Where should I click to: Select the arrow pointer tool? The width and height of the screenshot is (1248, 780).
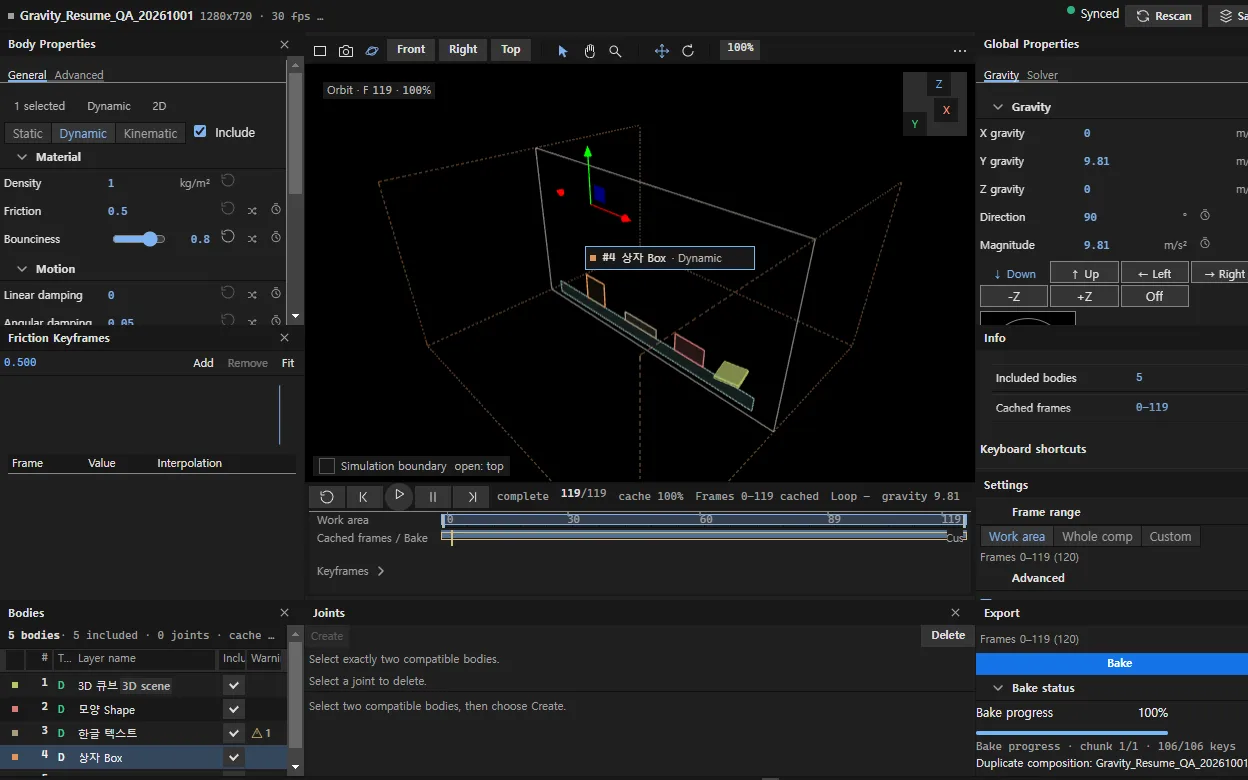(563, 51)
